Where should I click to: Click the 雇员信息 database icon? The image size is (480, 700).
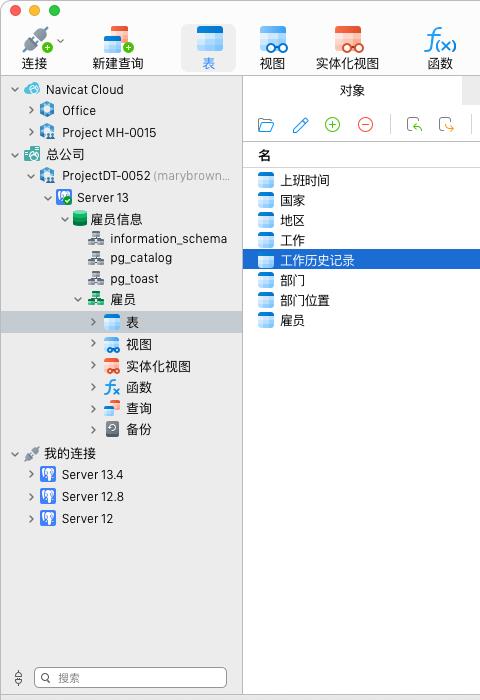point(80,218)
